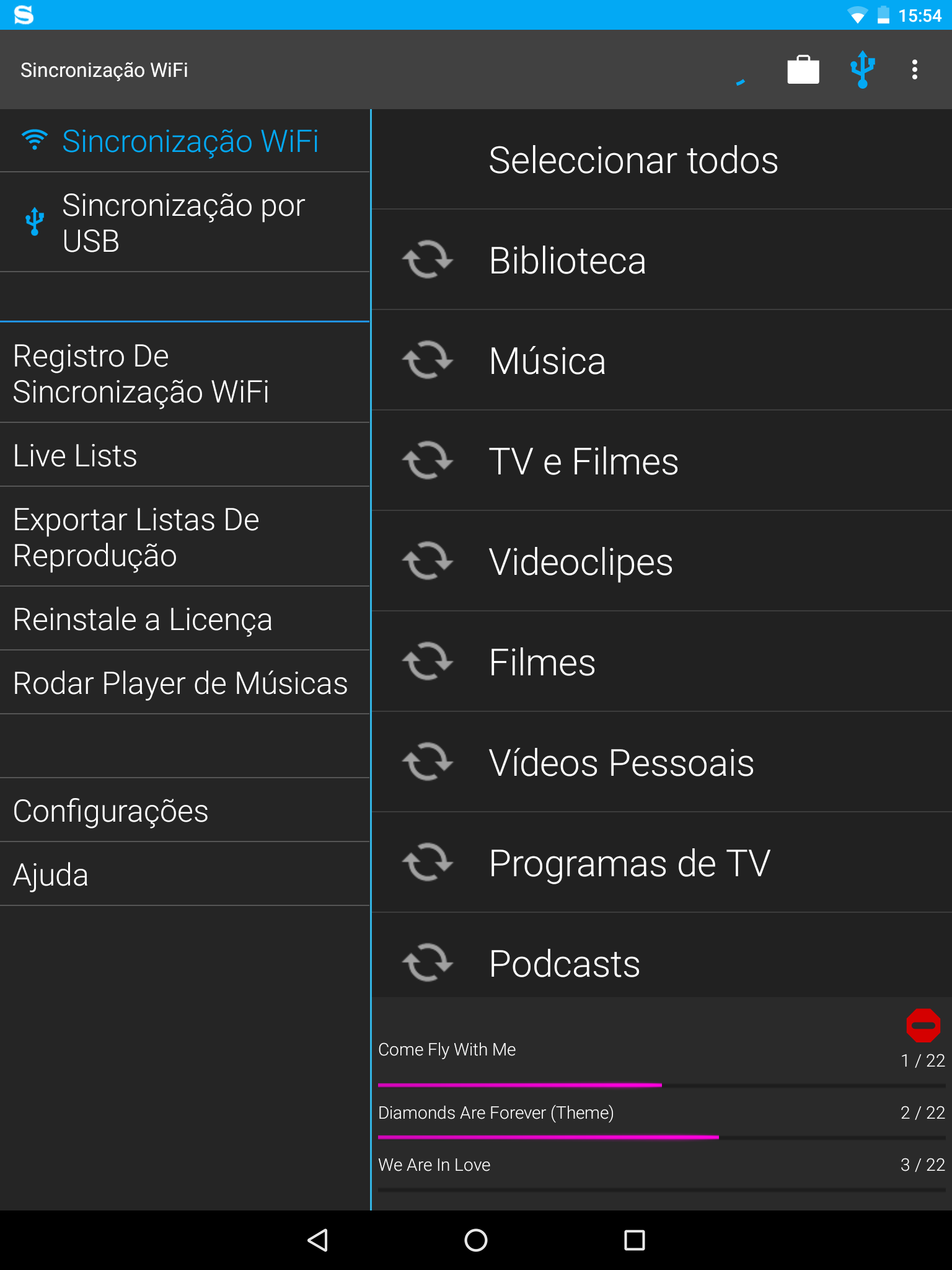Open the three-dot overflow menu
The width and height of the screenshot is (952, 1270).
pos(914,69)
